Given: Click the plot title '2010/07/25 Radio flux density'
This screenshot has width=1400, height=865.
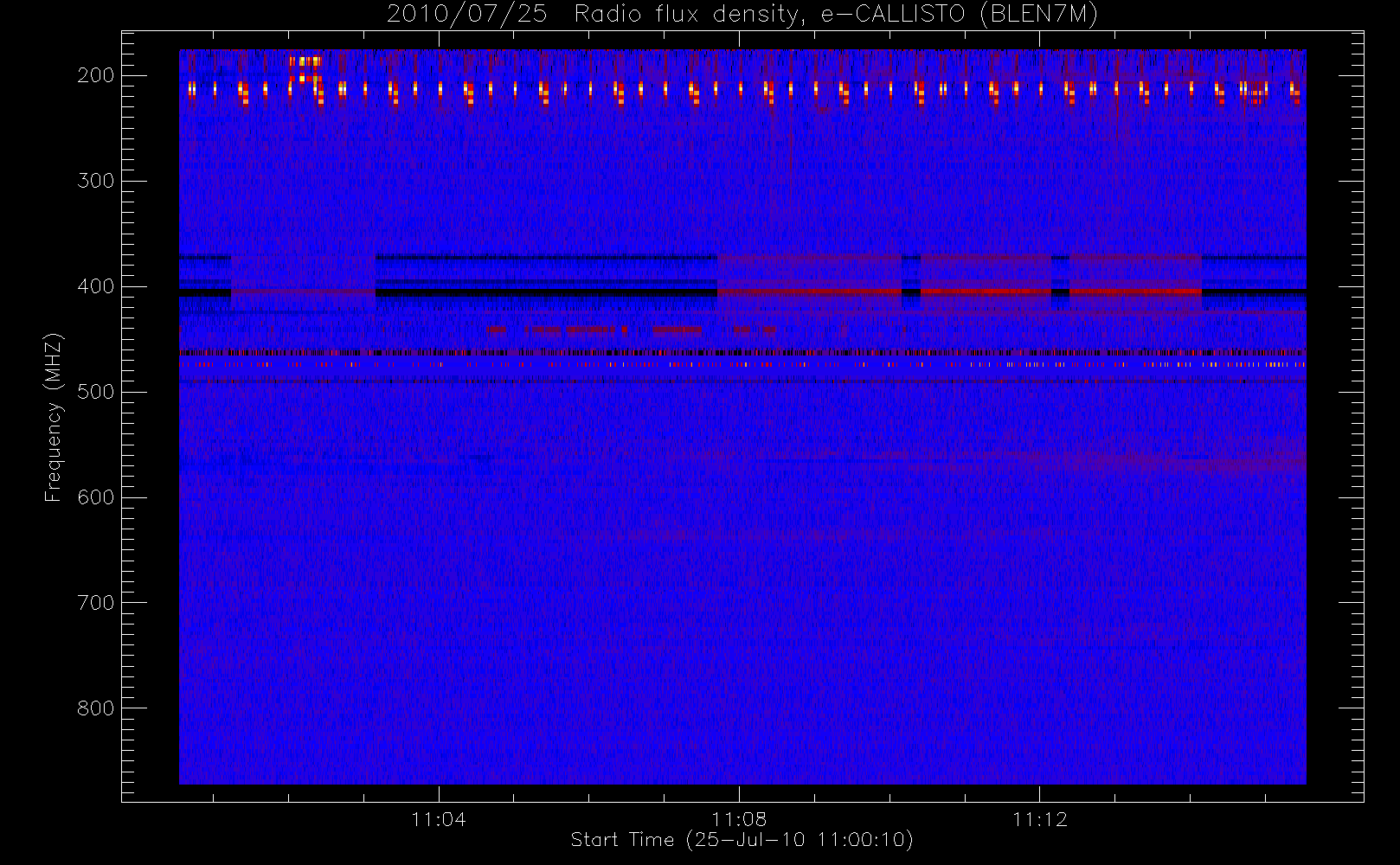Looking at the screenshot, I should (742, 14).
